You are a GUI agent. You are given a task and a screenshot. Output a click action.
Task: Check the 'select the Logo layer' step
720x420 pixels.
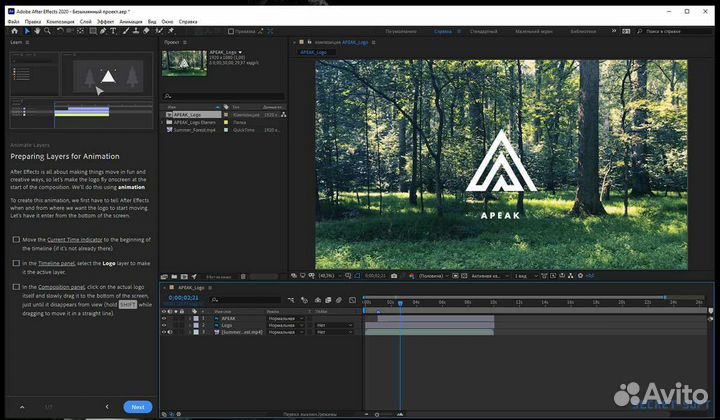click(x=16, y=263)
